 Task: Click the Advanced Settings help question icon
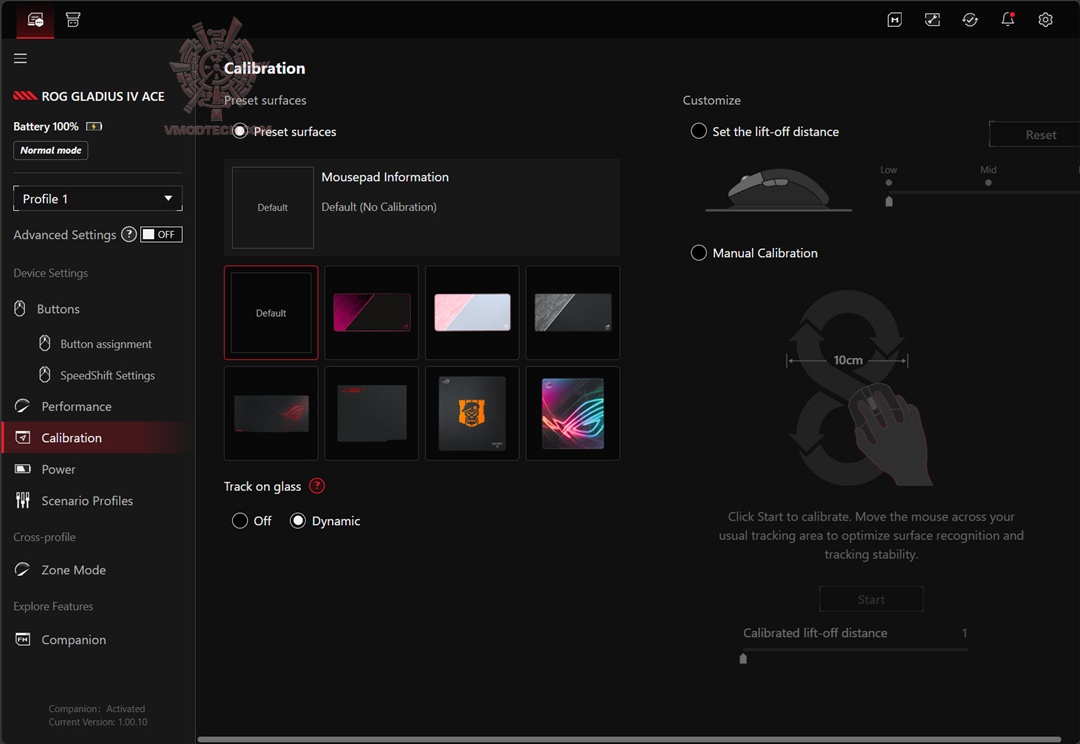click(129, 234)
